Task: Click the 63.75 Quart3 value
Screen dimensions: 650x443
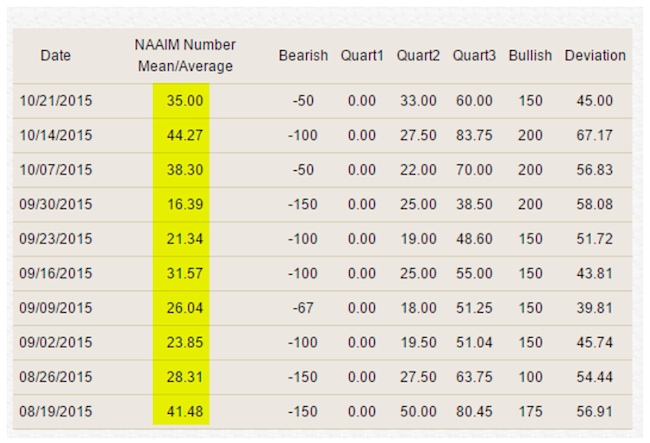Action: tap(474, 377)
